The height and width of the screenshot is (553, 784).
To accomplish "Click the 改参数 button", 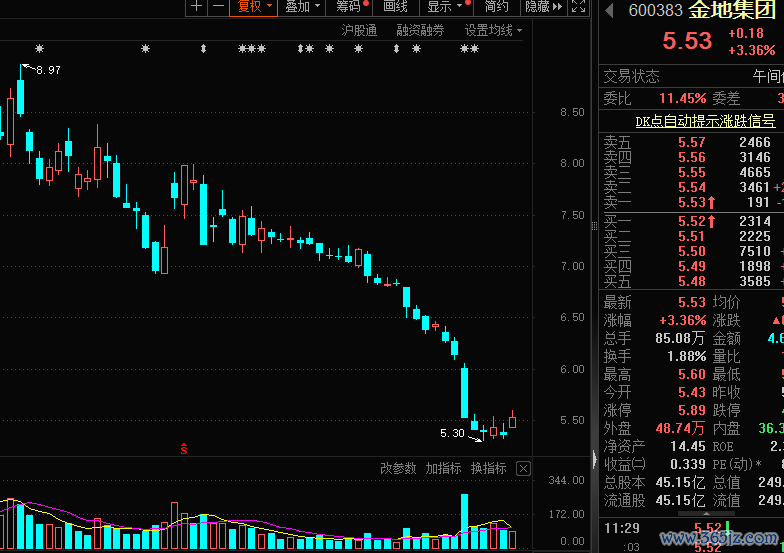I will click(x=398, y=468).
